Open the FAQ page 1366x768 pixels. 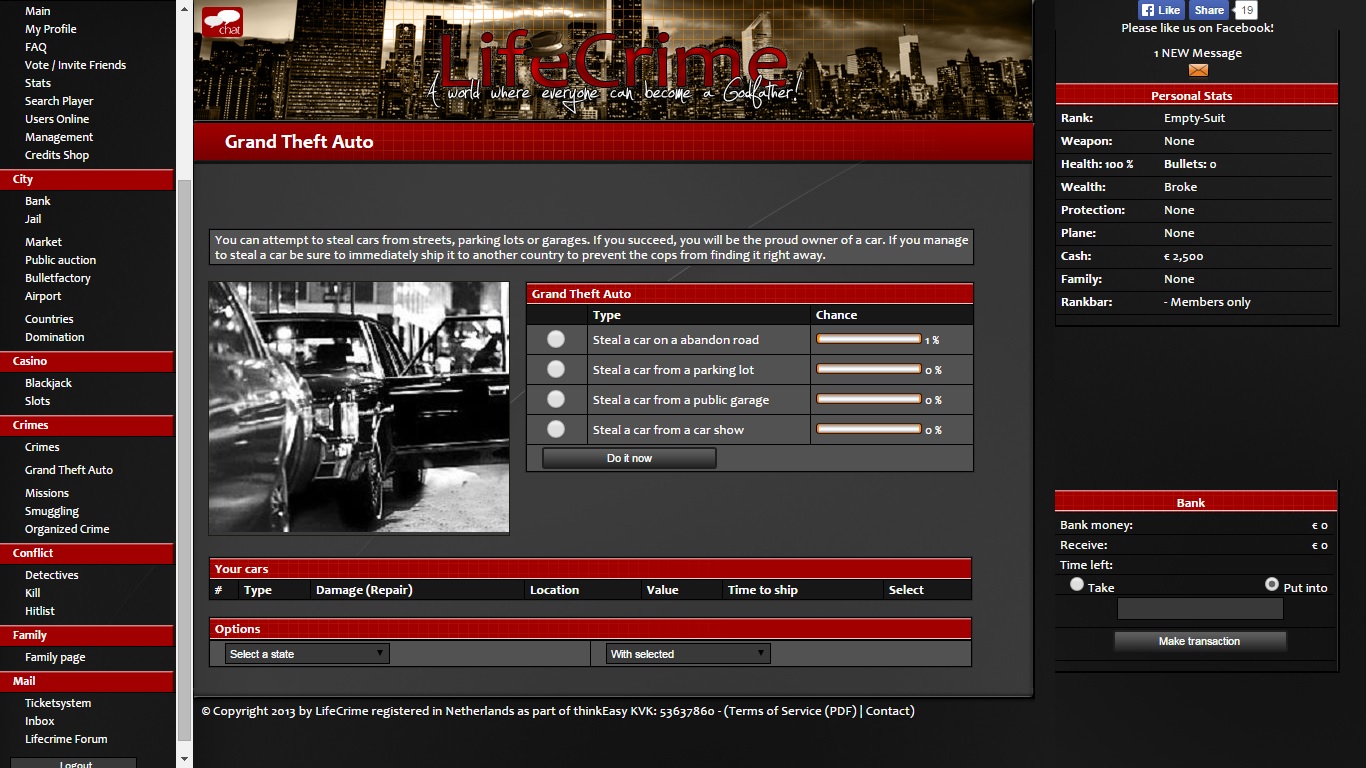click(x=36, y=47)
